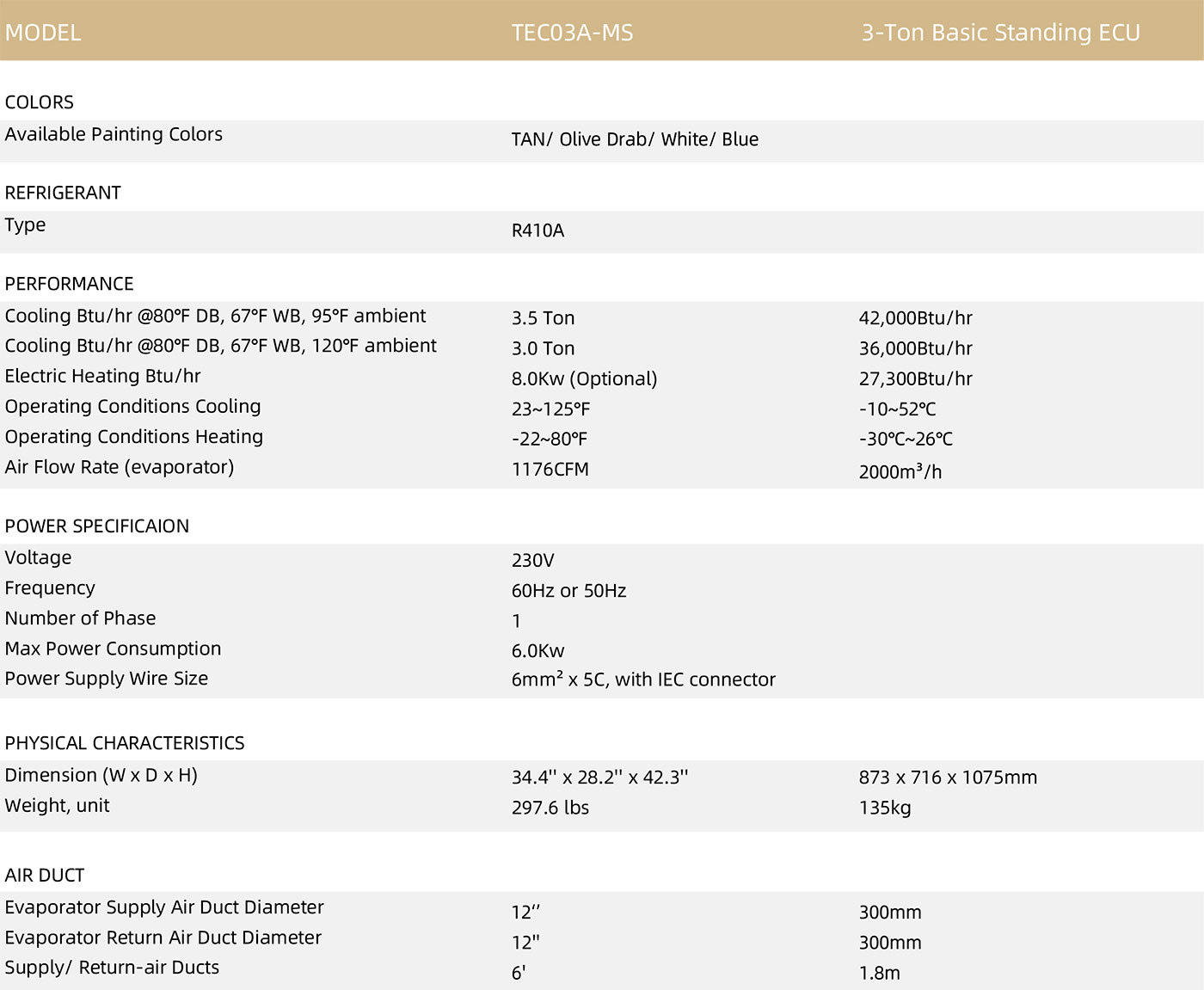
Task: Click the '135kg' value
Action: point(884,809)
